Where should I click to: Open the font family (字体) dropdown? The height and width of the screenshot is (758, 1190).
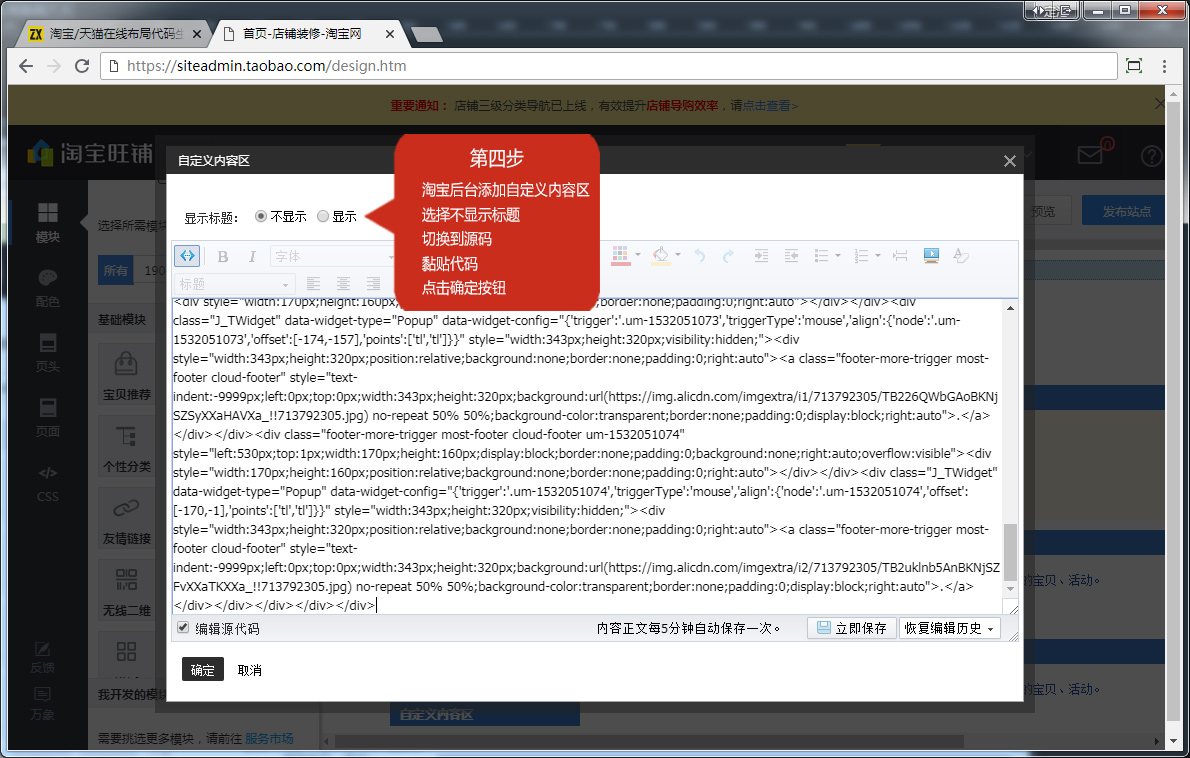tap(332, 256)
